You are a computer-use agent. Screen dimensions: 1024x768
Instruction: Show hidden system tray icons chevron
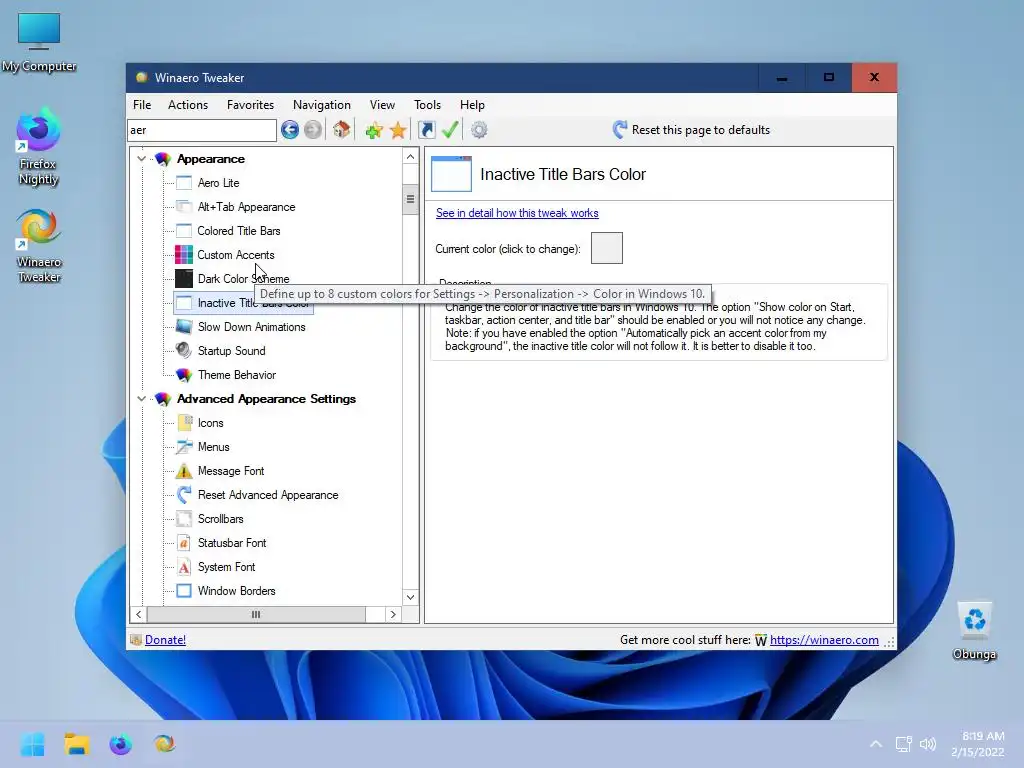pos(876,744)
